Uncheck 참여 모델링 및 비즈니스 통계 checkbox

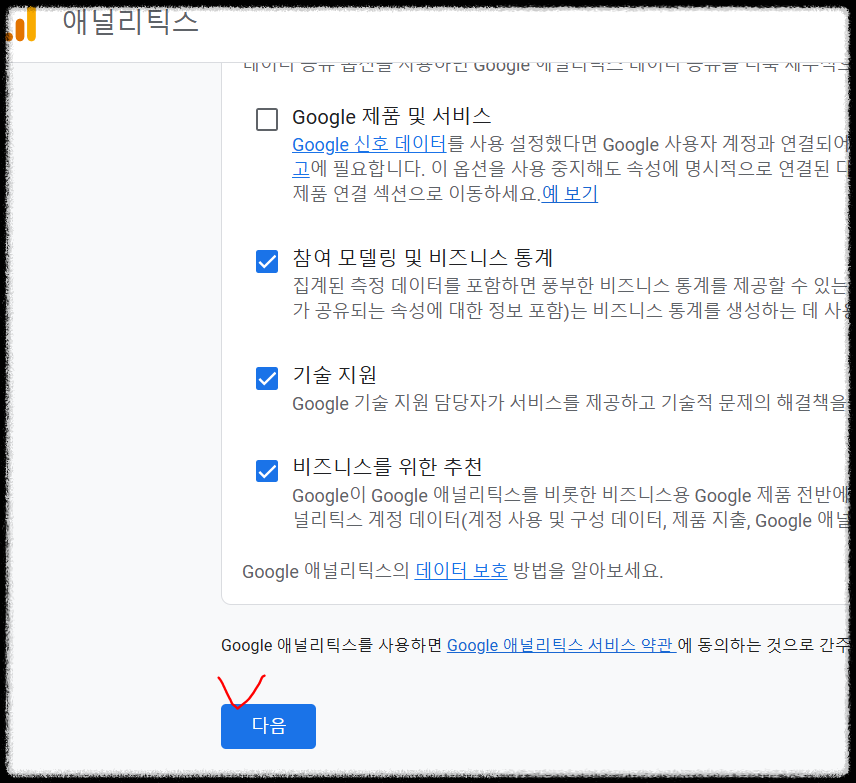click(267, 261)
